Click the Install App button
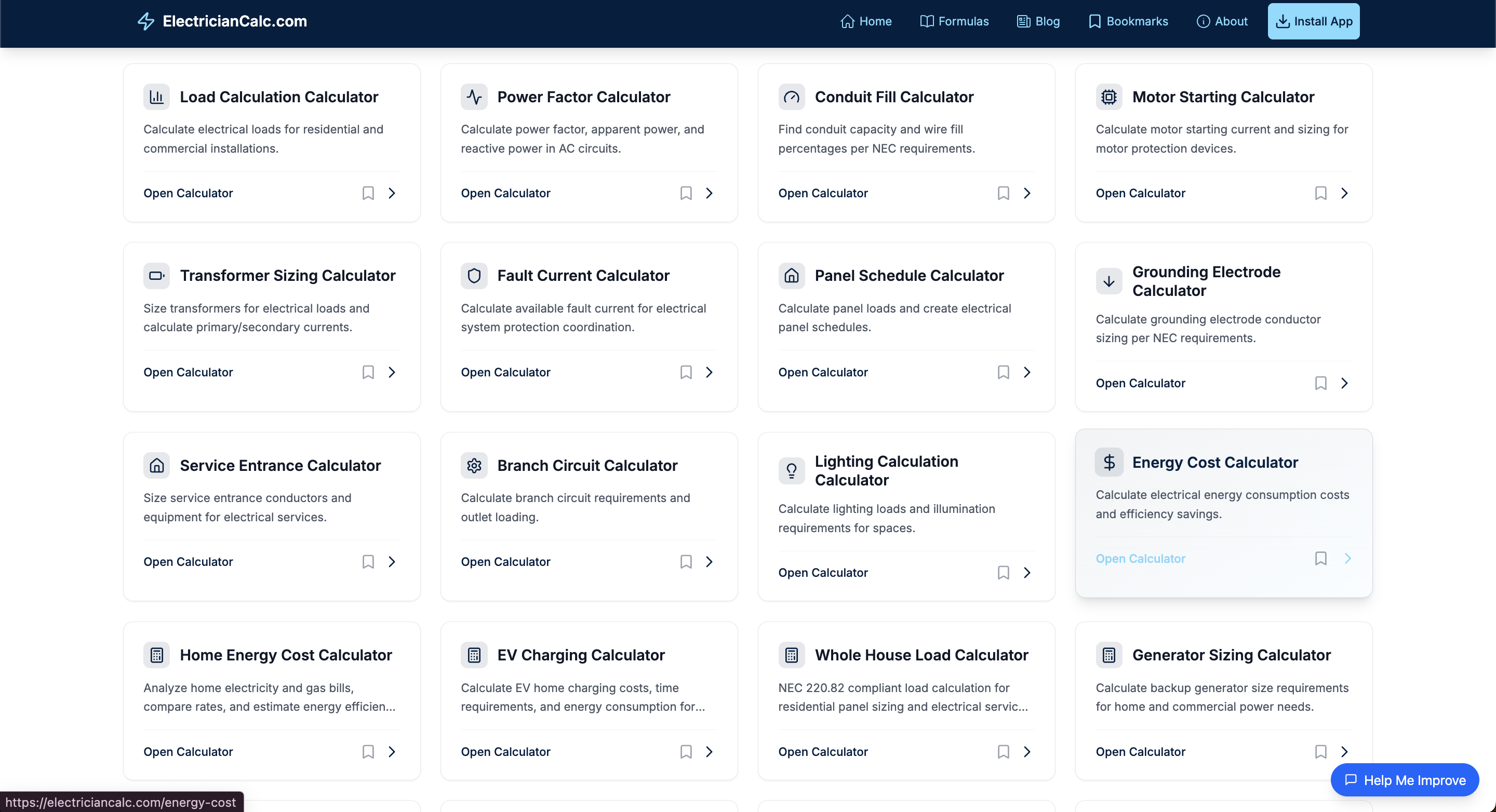The width and height of the screenshot is (1496, 812). 1314,21
